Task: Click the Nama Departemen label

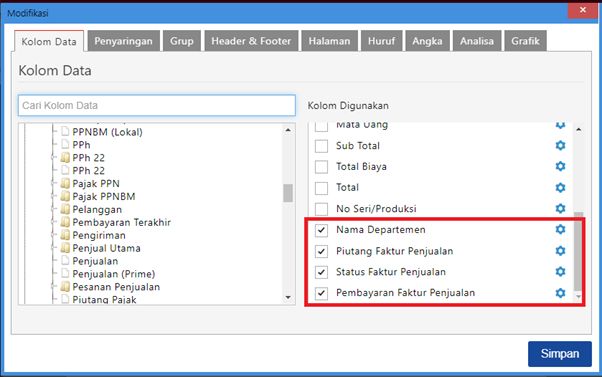Action: [x=381, y=230]
